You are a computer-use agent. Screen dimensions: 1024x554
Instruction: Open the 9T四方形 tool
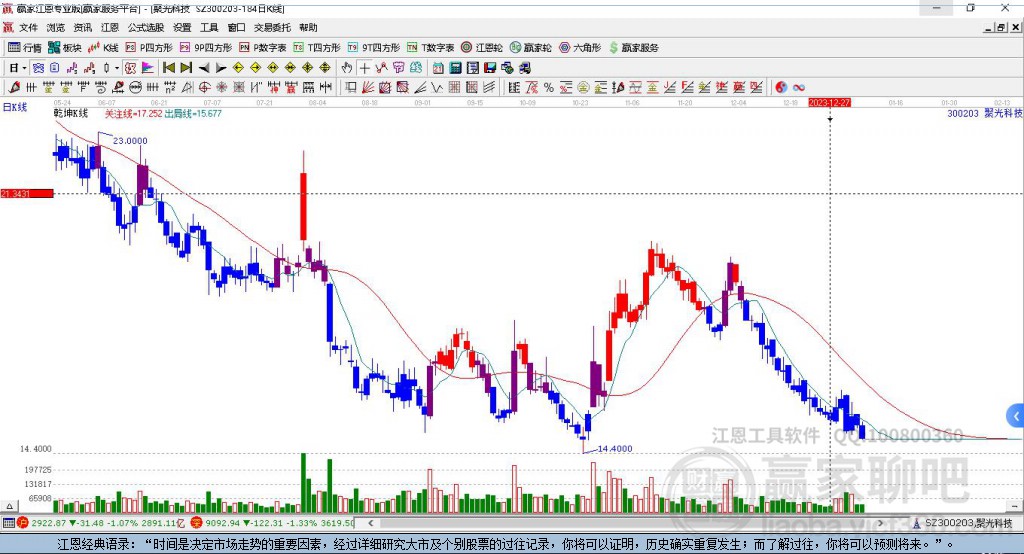coord(374,48)
